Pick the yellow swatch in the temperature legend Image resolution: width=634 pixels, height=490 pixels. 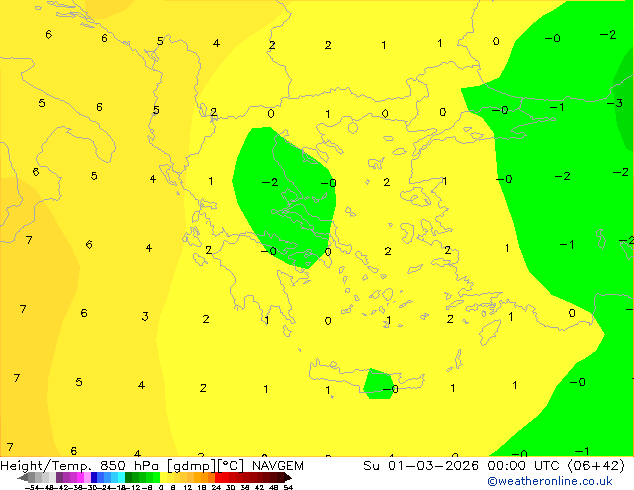163,477
